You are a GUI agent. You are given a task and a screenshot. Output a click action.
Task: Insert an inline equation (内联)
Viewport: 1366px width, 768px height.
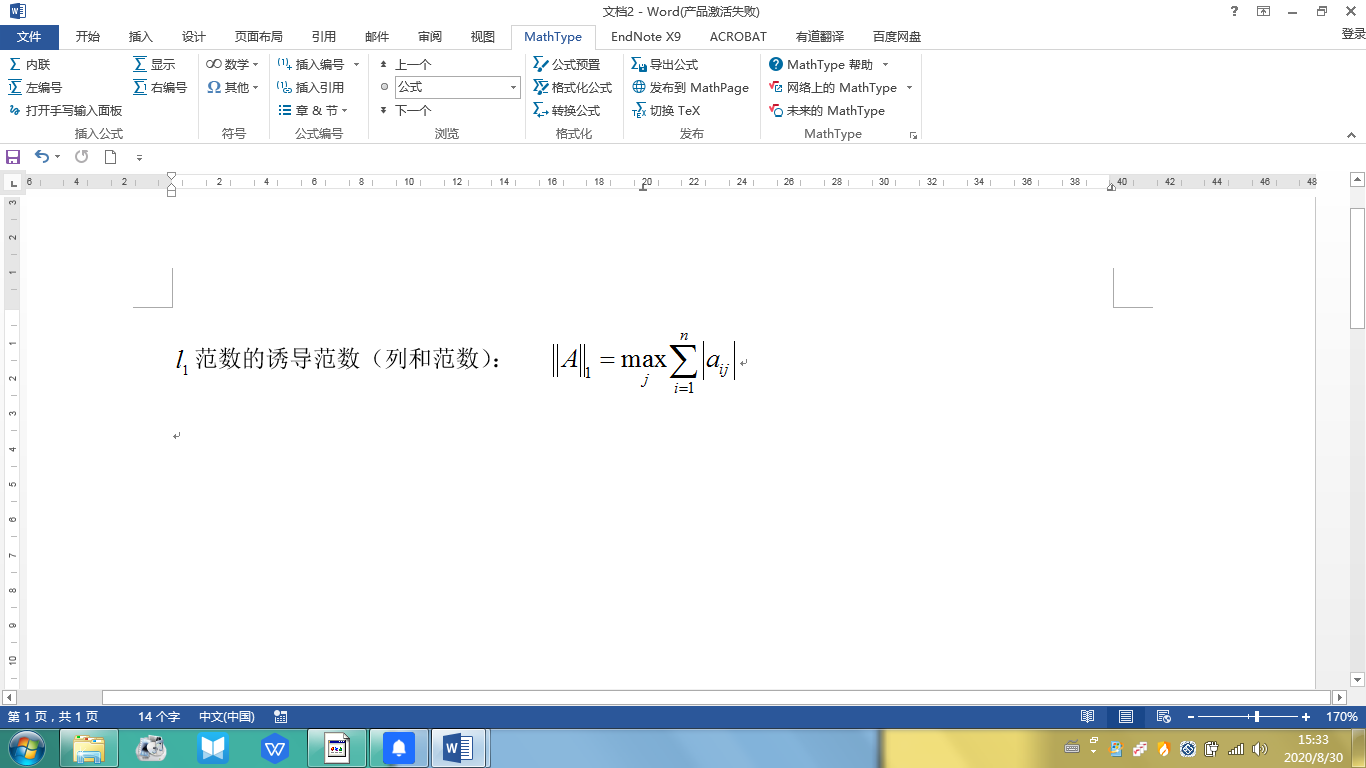click(29, 64)
